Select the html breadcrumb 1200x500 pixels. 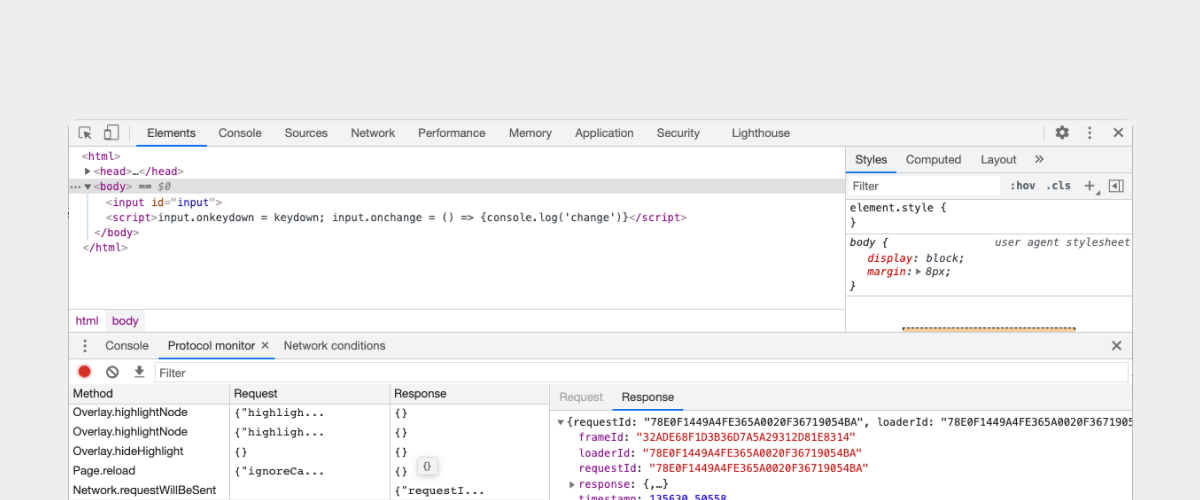click(87, 321)
